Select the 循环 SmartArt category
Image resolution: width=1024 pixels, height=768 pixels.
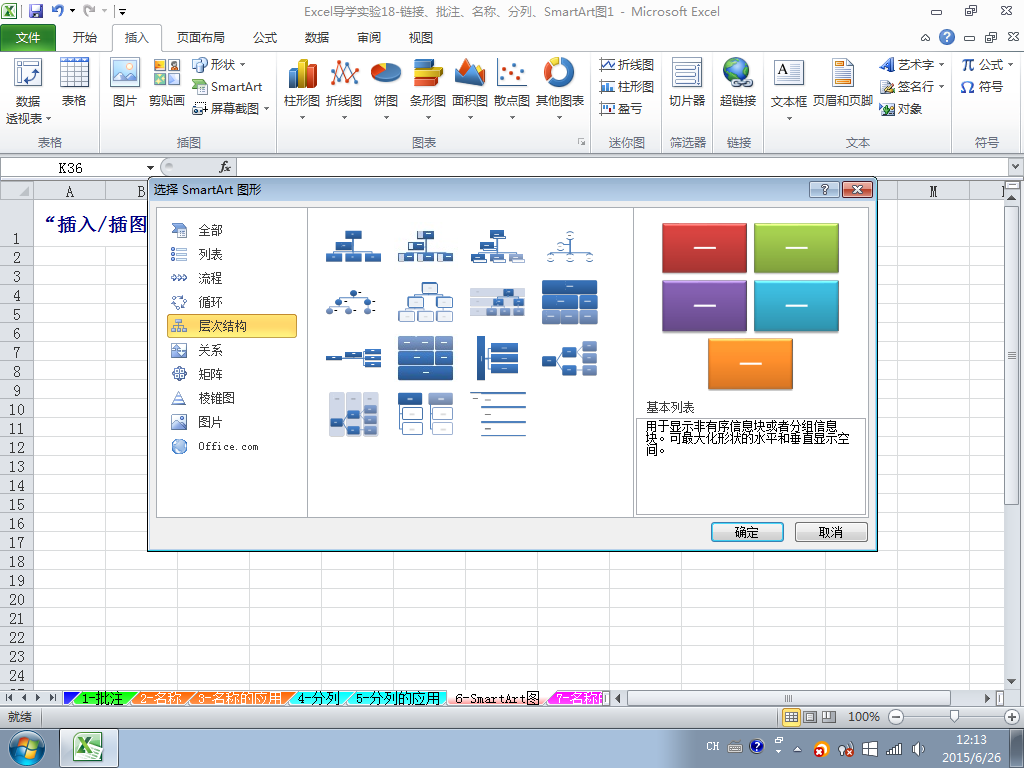(232, 302)
